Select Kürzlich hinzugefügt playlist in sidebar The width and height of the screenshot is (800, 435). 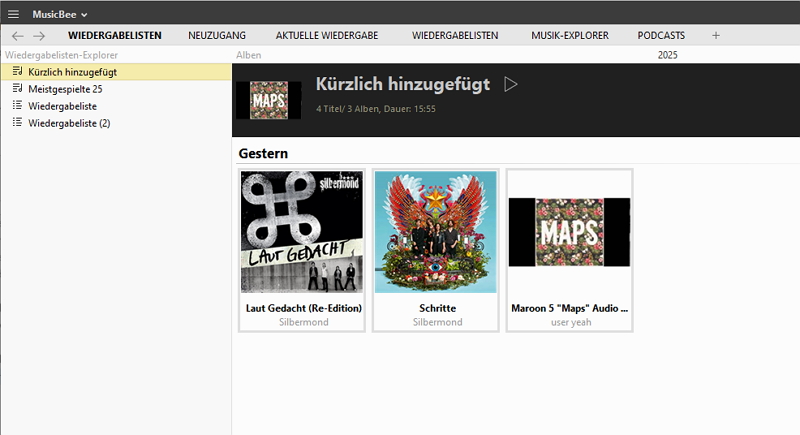116,72
